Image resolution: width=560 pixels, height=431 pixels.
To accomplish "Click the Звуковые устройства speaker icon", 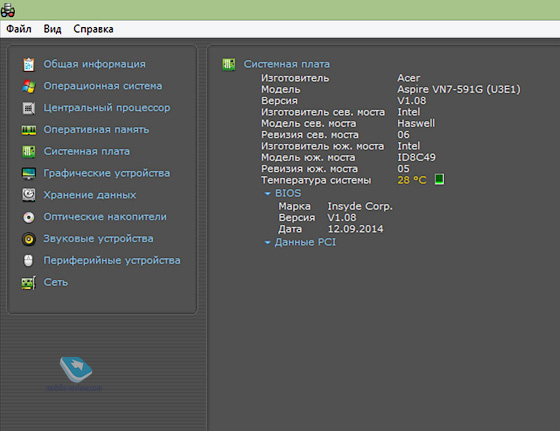I will coord(29,239).
